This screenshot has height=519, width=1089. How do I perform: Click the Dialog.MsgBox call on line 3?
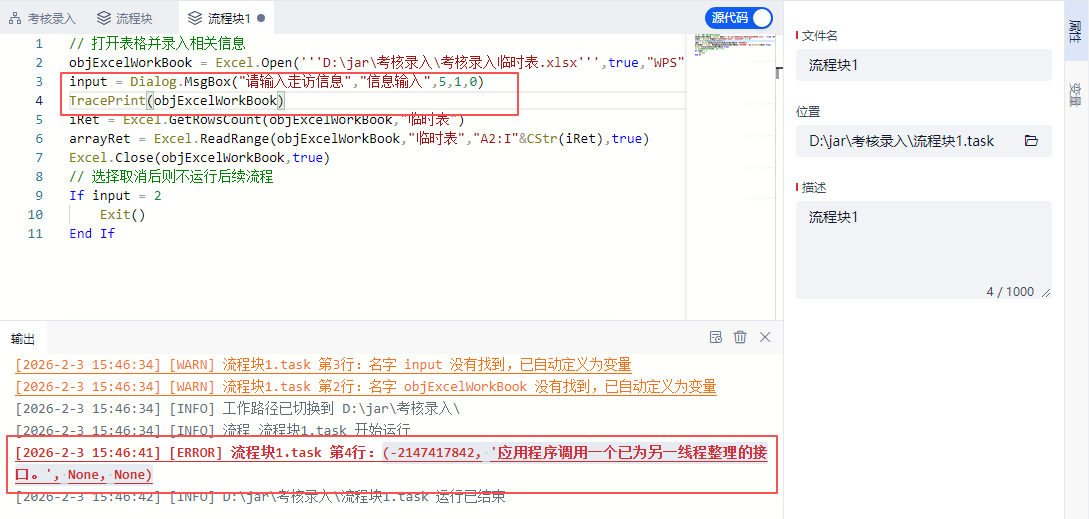(276, 82)
